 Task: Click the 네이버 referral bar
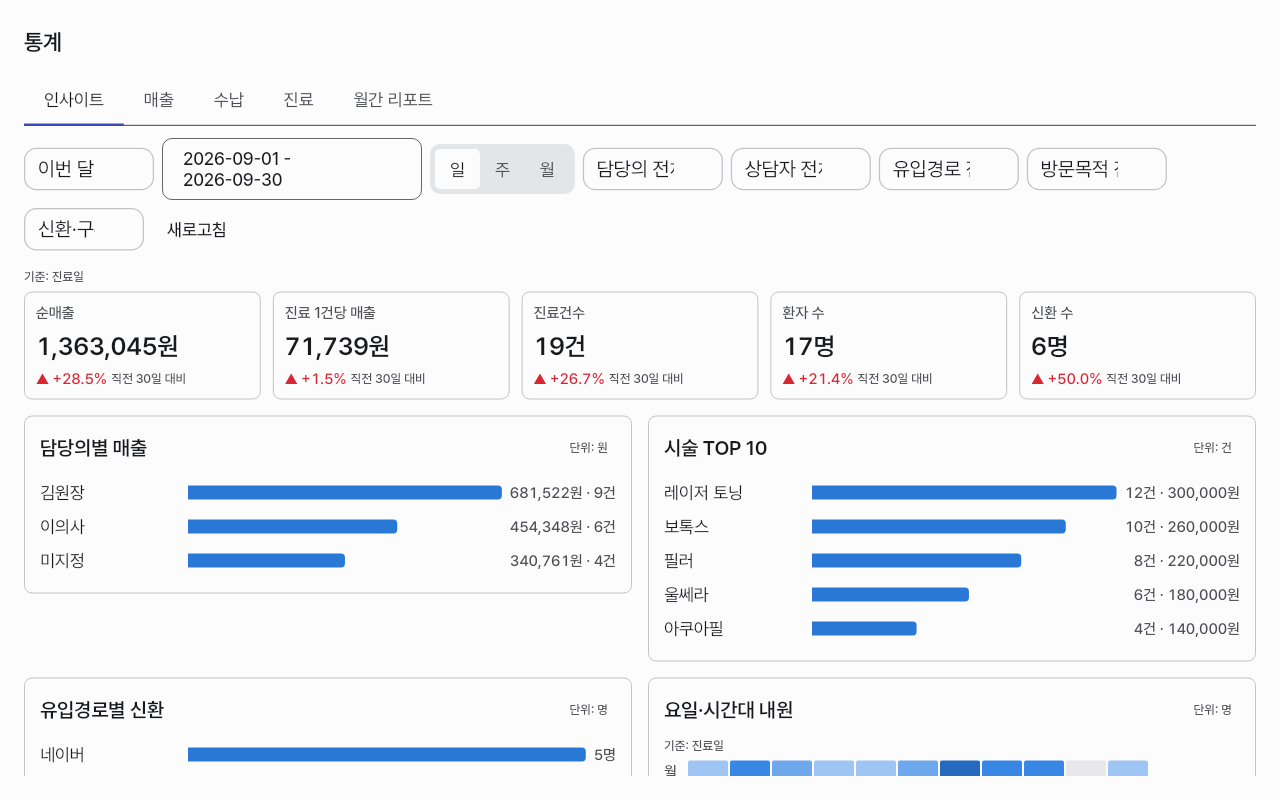[387, 754]
